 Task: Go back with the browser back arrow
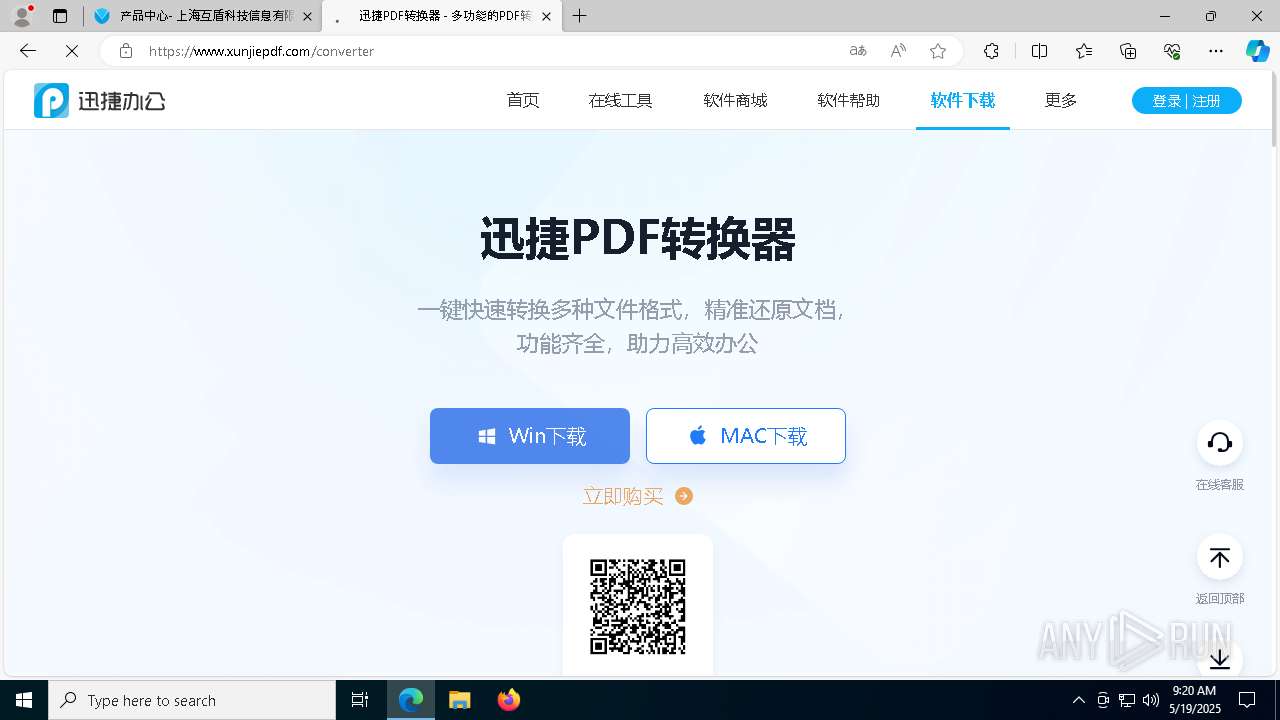[x=28, y=51]
